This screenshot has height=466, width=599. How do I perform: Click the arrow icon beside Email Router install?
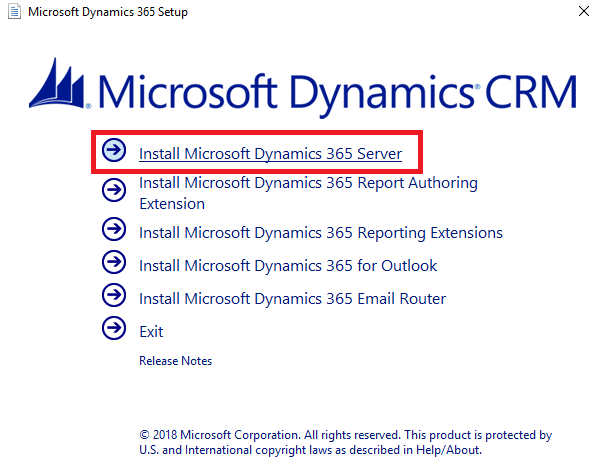114,295
